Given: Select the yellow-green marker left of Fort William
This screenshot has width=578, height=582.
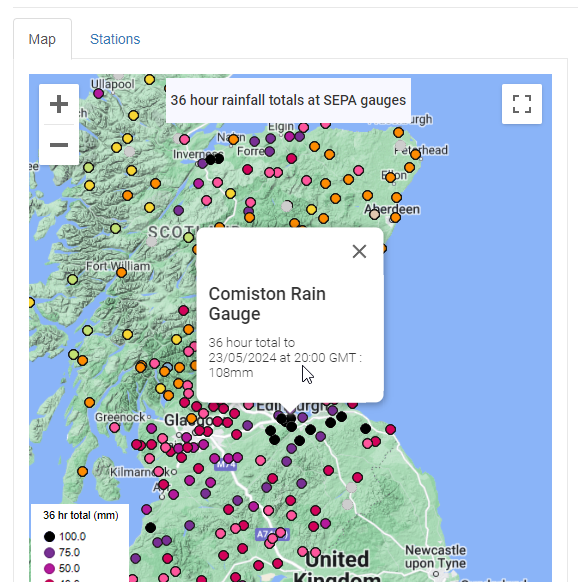Looking at the screenshot, I should pos(72,279).
